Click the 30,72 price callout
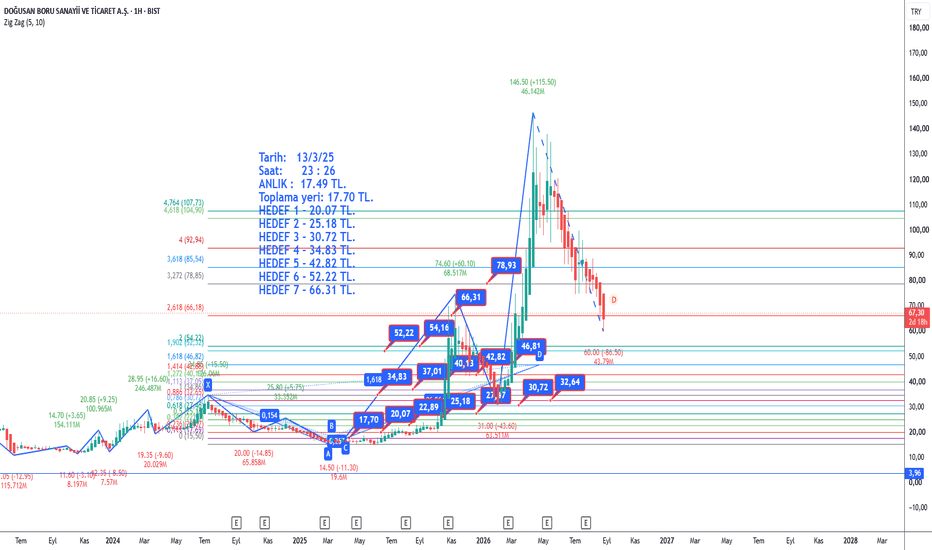The width and height of the screenshot is (932, 550). [538, 388]
